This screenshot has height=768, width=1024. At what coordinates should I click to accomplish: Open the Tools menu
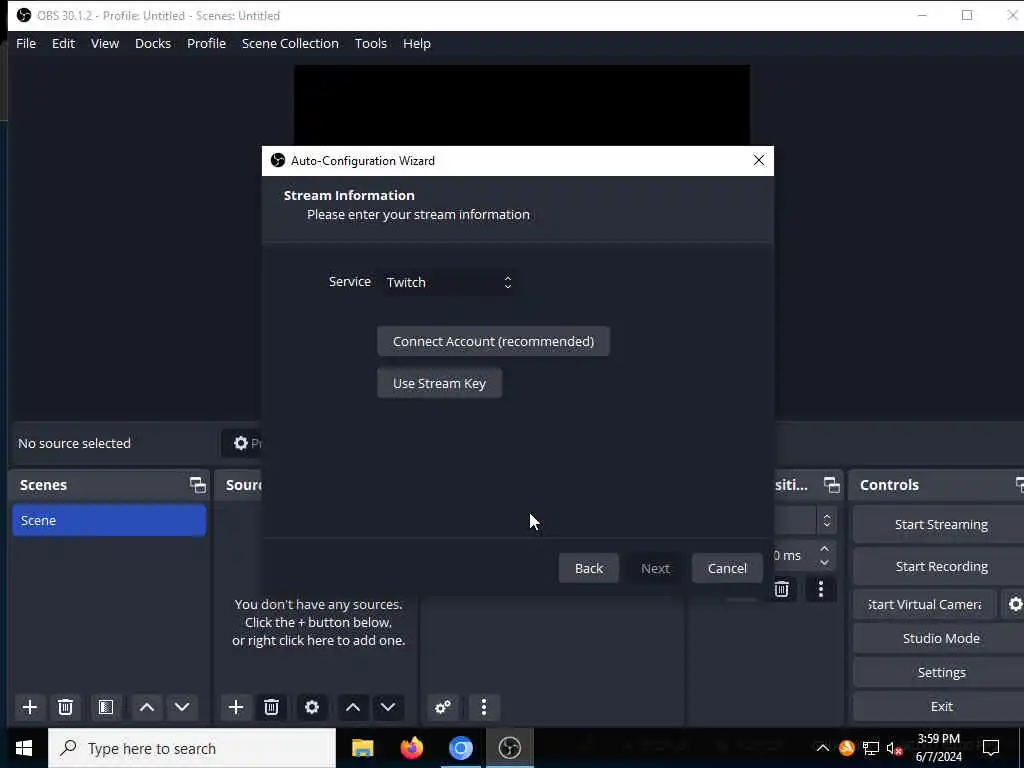point(370,43)
